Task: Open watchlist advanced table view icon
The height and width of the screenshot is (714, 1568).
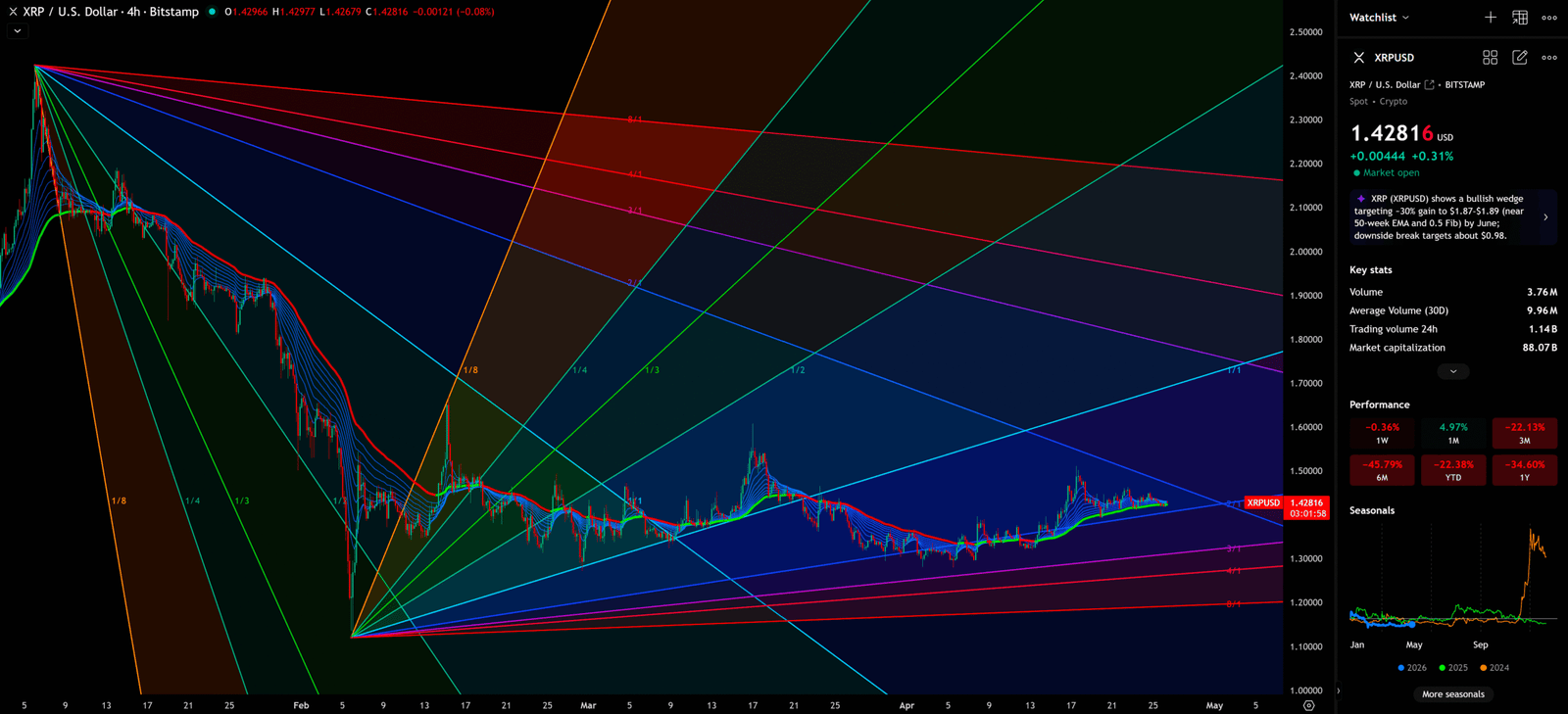Action: [1520, 18]
